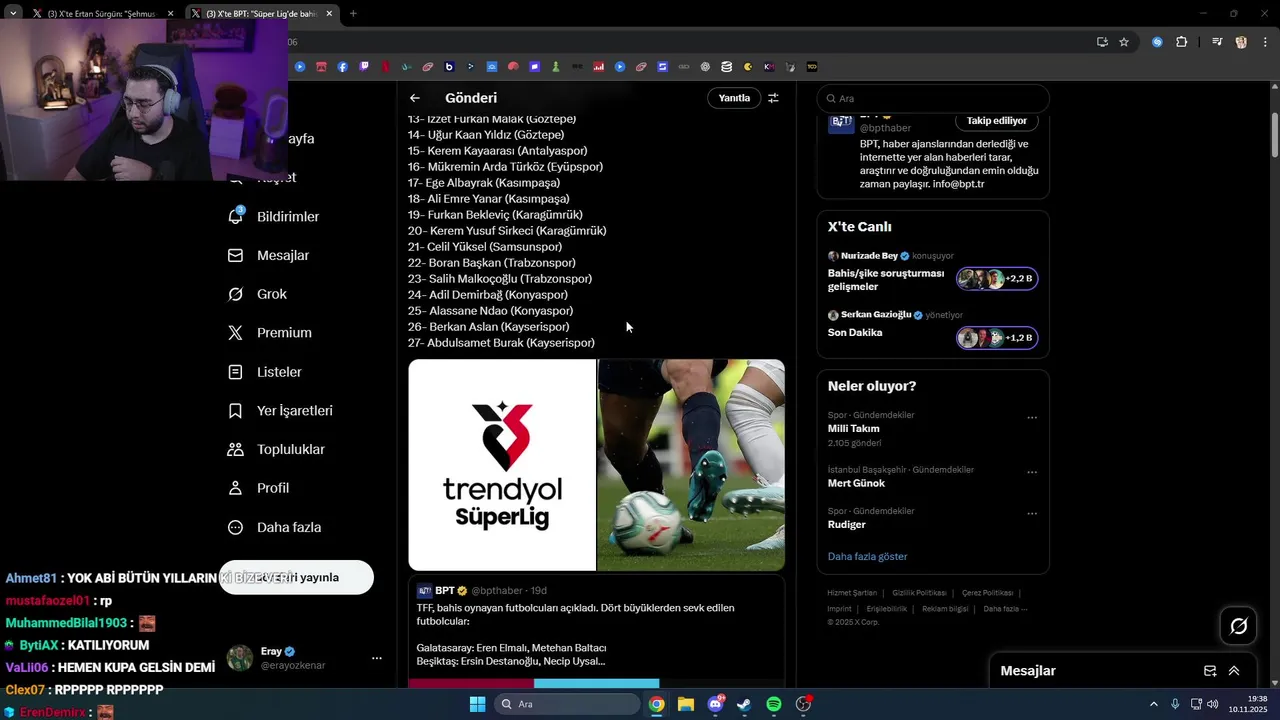Image resolution: width=1280 pixels, height=720 pixels.
Task: Open more options for Rudiger trend
Action: [1032, 514]
